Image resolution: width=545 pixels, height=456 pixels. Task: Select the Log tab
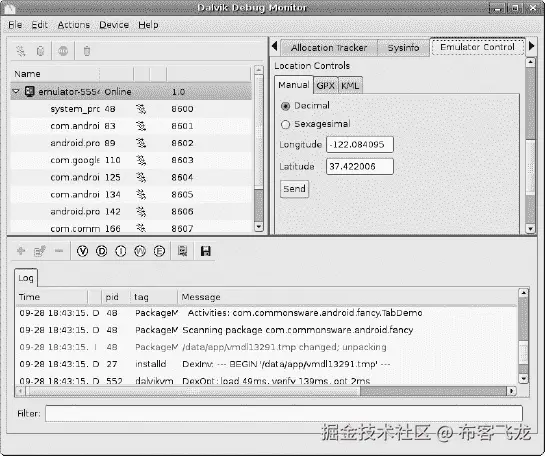pyautogui.click(x=26, y=278)
